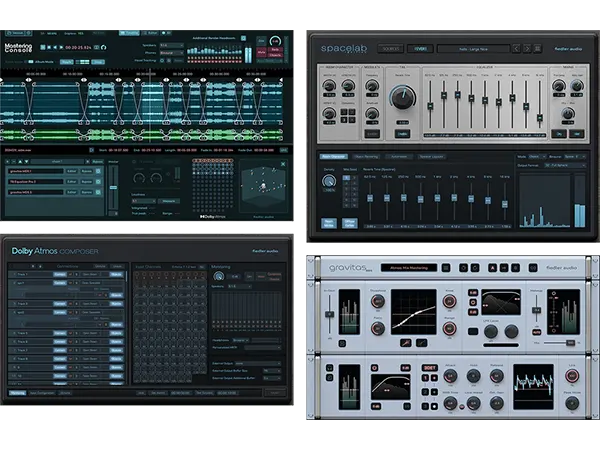
Task: Open the Binaural dropdown in Spacelab
Action: click(x=575, y=157)
